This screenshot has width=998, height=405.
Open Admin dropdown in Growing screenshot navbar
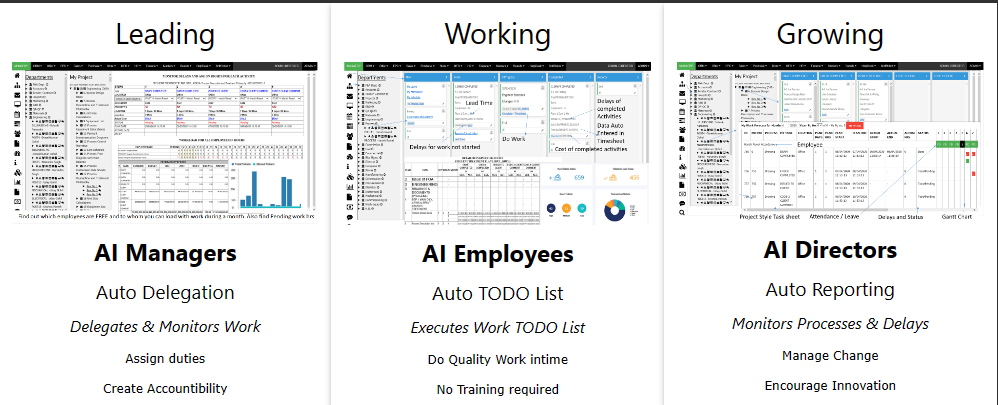tap(975, 66)
